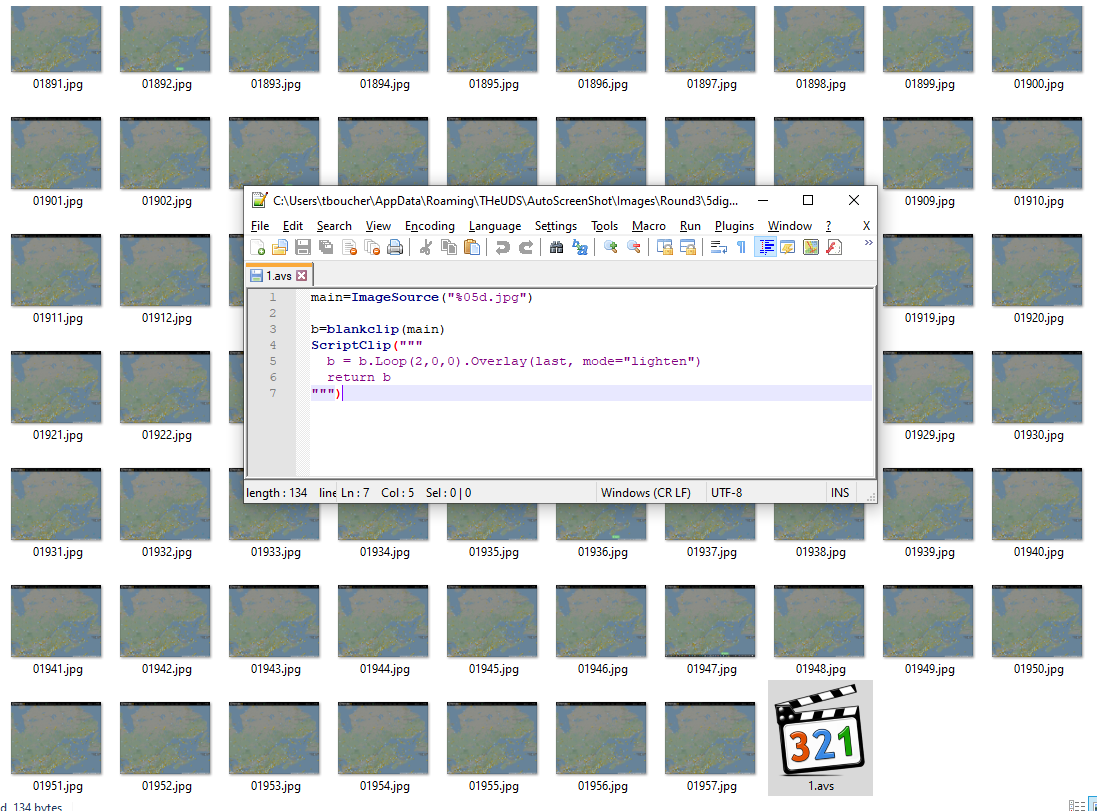Open the Tools menu

[x=604, y=226]
